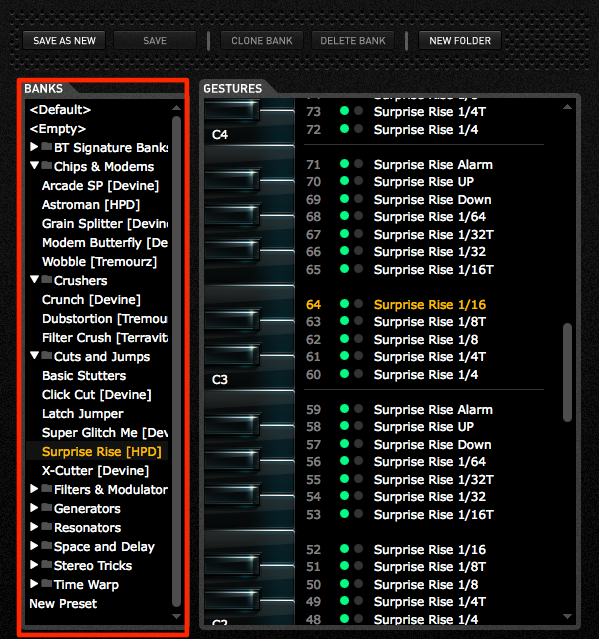Click the SAVE button
599x639 pixels.
click(x=155, y=41)
